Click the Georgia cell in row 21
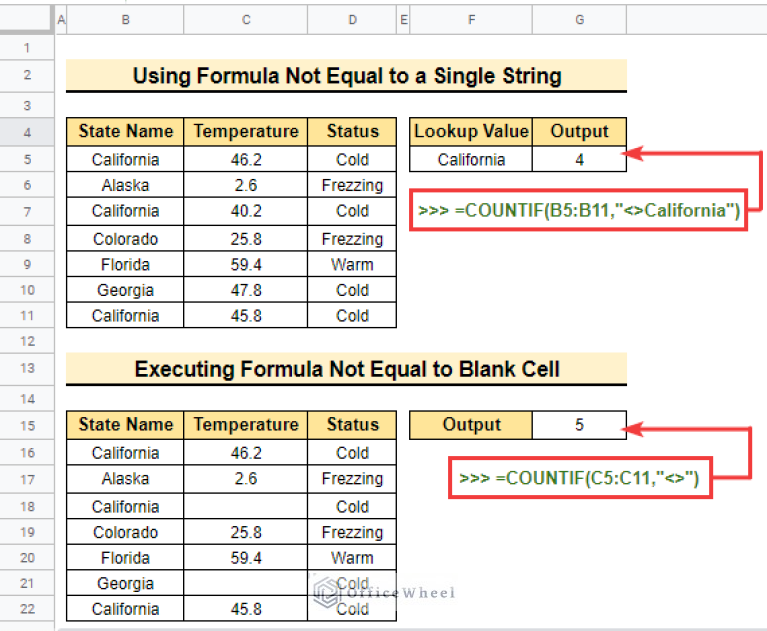The image size is (767, 631). 126,584
